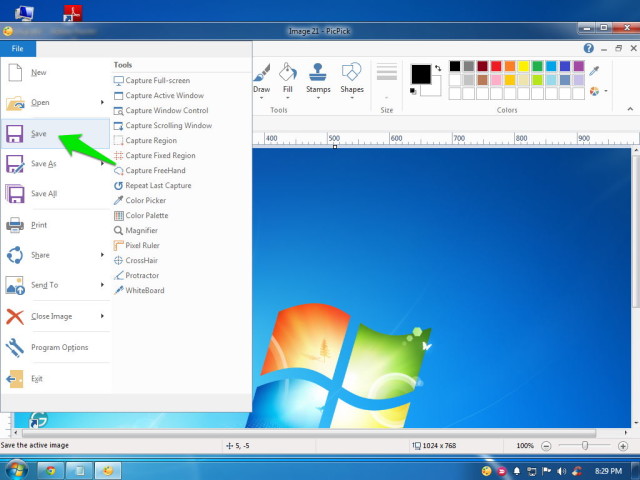Select the Fill bucket tool
Image resolution: width=640 pixels, height=480 pixels.
coord(288,78)
